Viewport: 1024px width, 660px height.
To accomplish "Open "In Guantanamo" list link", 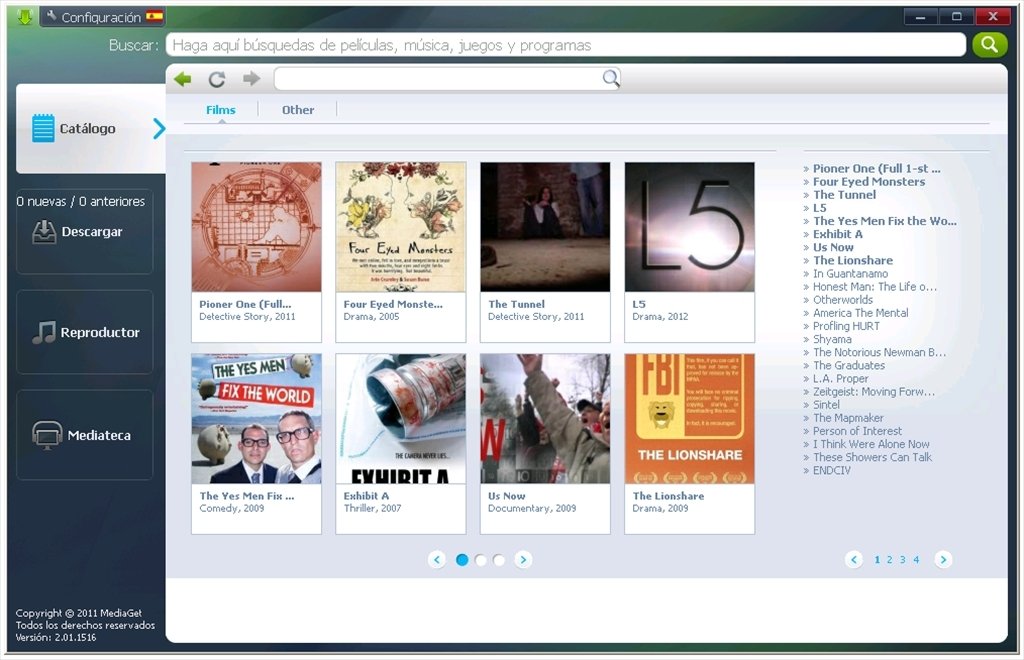I will [850, 274].
